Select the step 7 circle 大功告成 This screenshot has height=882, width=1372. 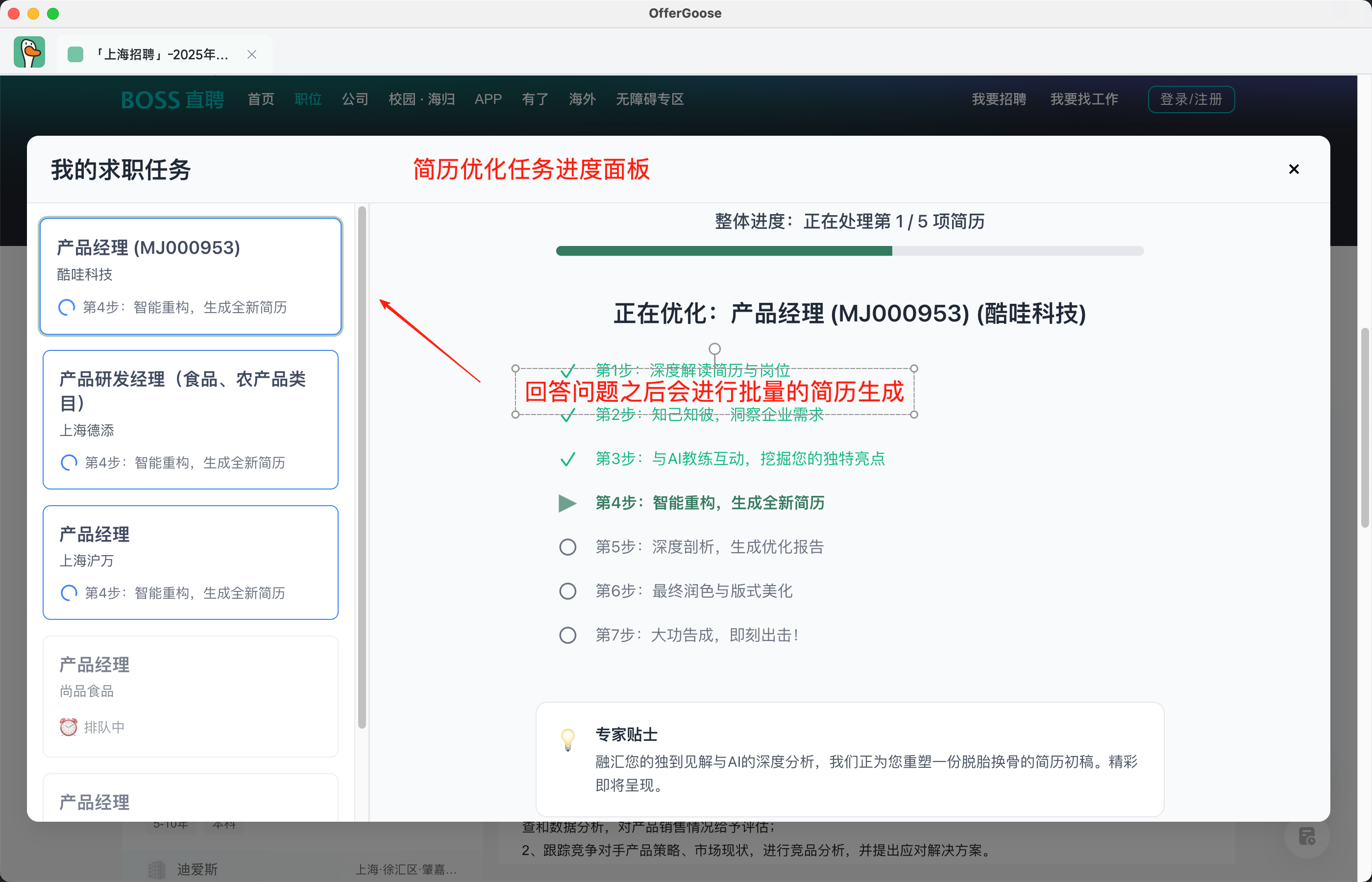tap(567, 635)
